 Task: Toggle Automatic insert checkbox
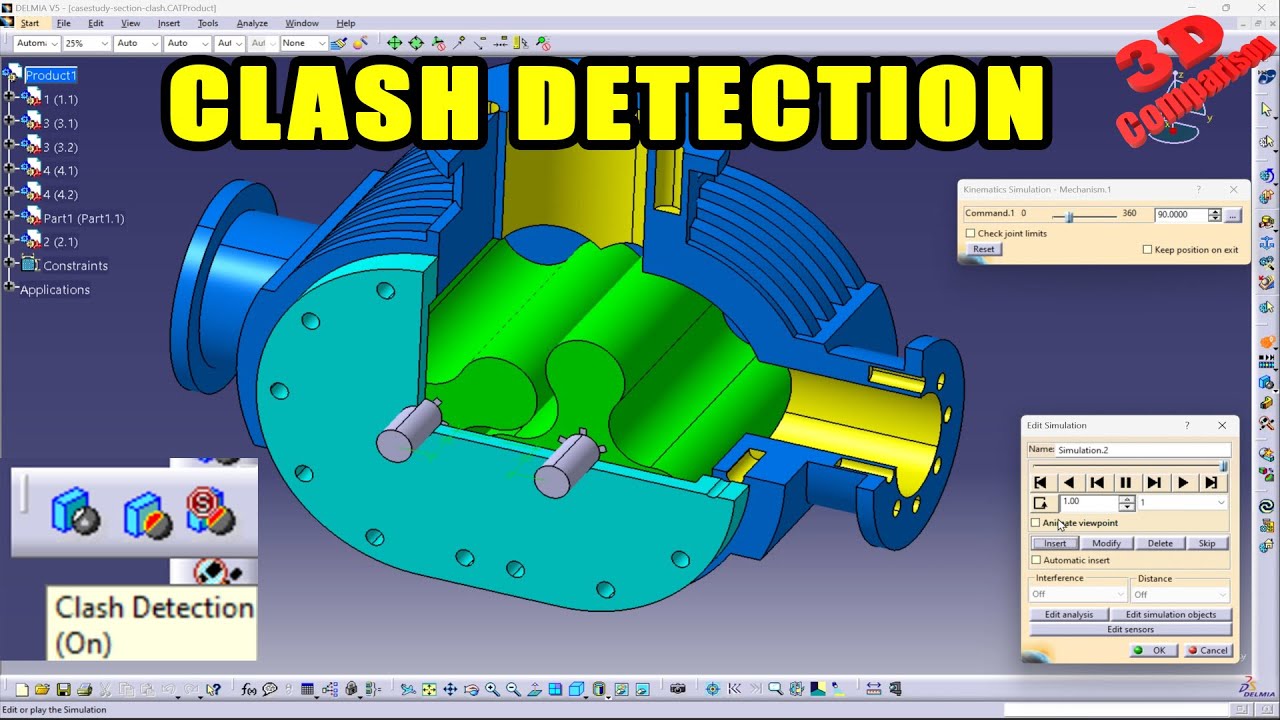click(1036, 560)
